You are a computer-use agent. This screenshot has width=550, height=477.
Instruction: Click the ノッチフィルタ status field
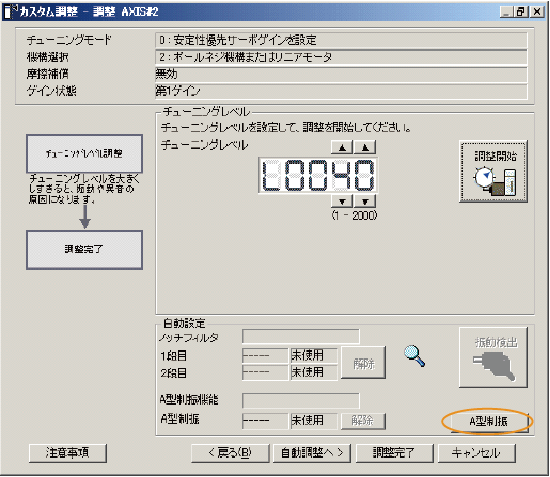pyautogui.click(x=301, y=336)
